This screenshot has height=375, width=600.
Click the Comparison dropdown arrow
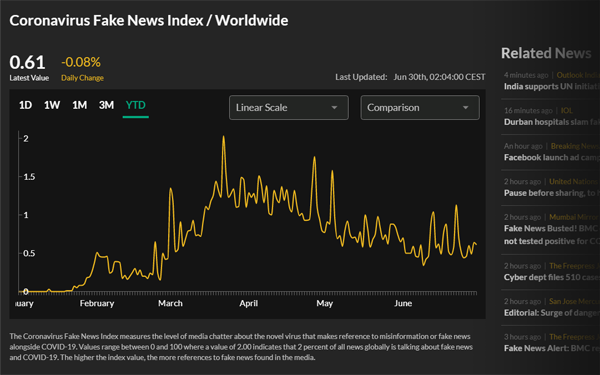pyautogui.click(x=465, y=108)
